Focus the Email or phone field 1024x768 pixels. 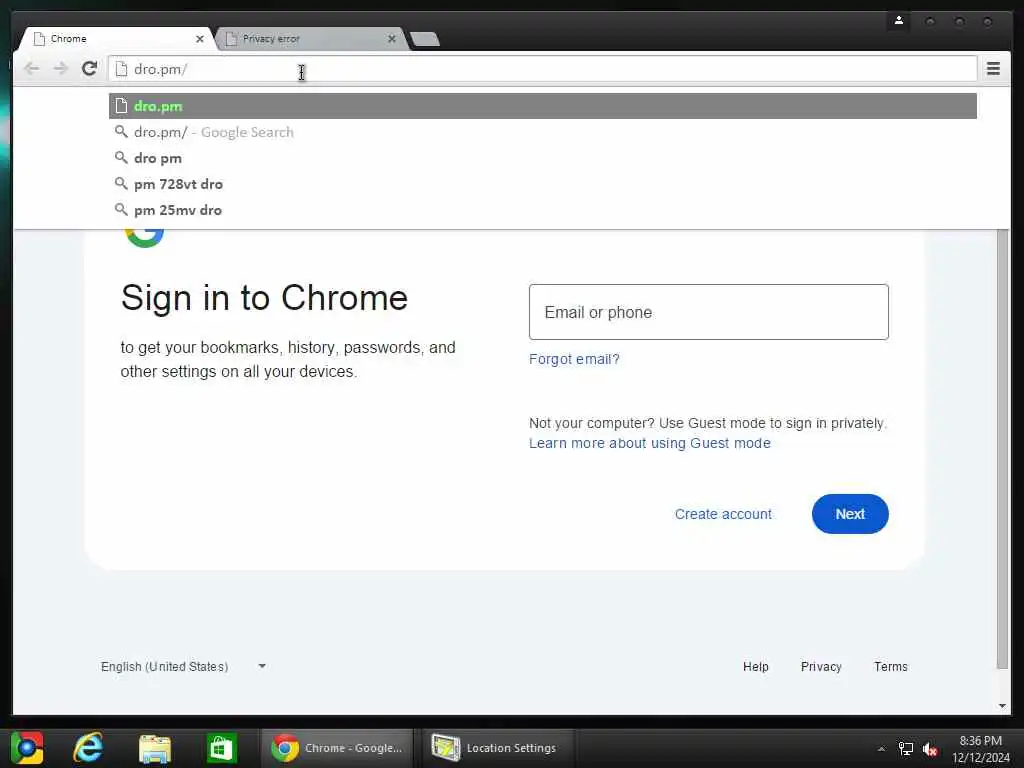[x=709, y=312]
